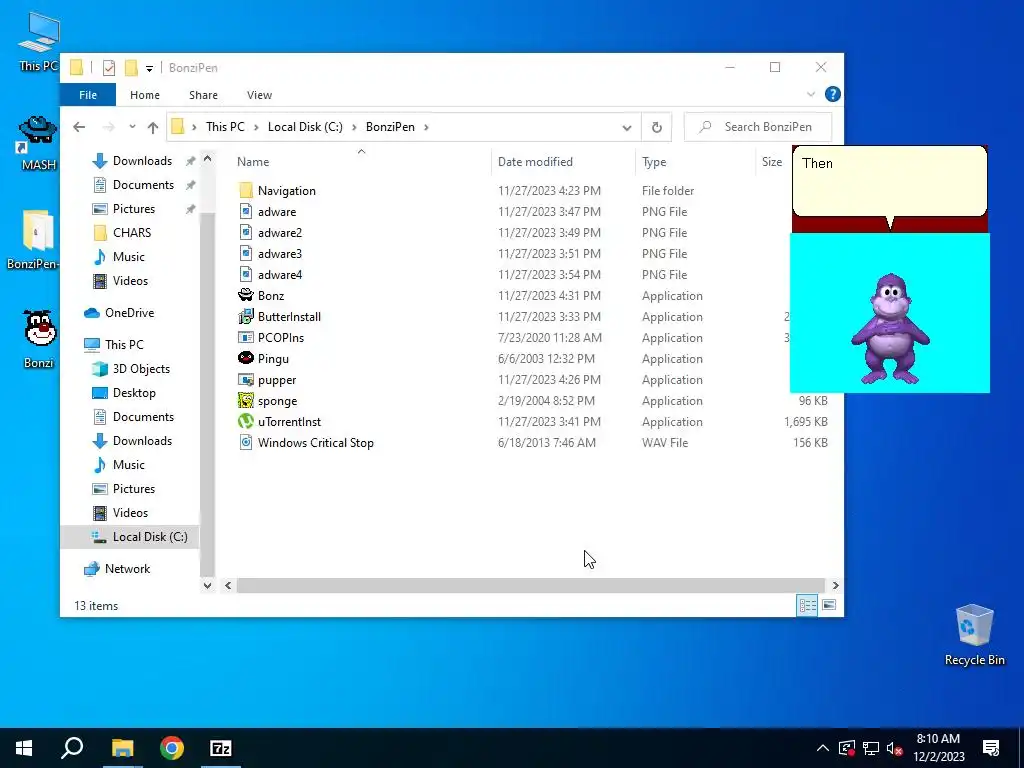Select Local Disk (C:) in navigation pane
Viewport: 1024px width, 768px height.
(x=150, y=537)
